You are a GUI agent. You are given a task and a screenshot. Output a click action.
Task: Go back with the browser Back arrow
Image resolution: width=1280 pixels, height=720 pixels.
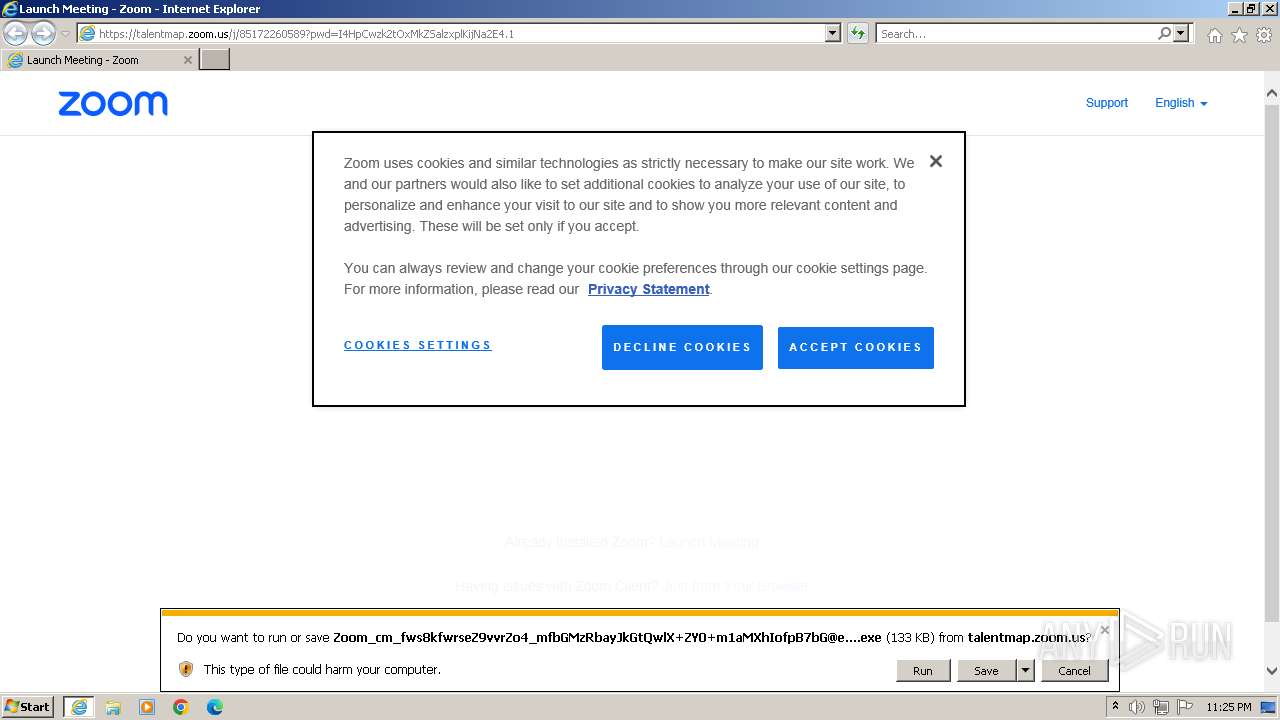(x=16, y=34)
